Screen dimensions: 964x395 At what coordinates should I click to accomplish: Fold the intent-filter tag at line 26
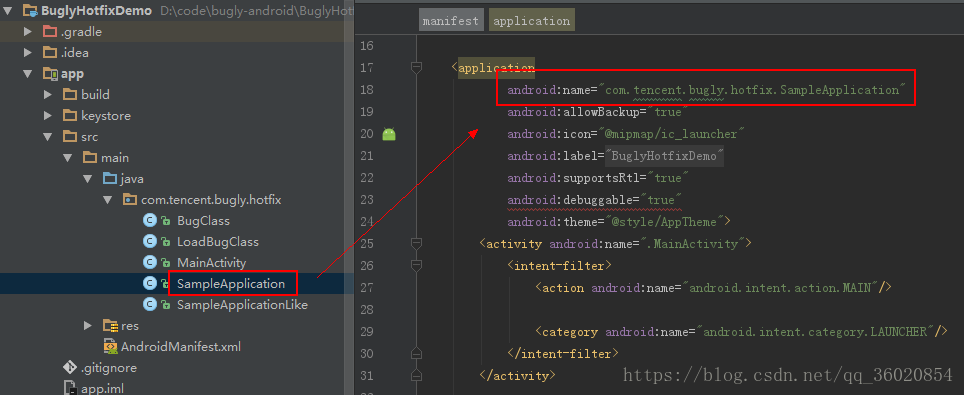point(416,266)
